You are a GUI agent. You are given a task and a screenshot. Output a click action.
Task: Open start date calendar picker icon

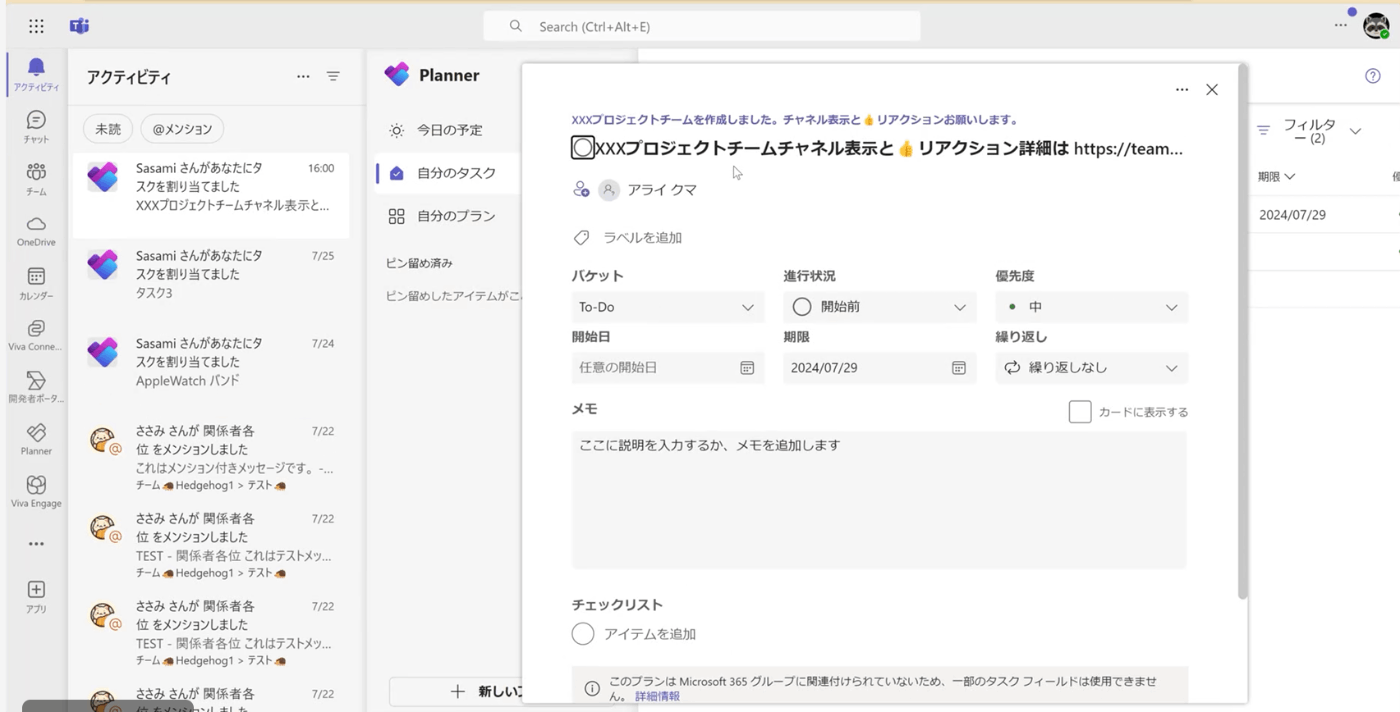point(747,368)
